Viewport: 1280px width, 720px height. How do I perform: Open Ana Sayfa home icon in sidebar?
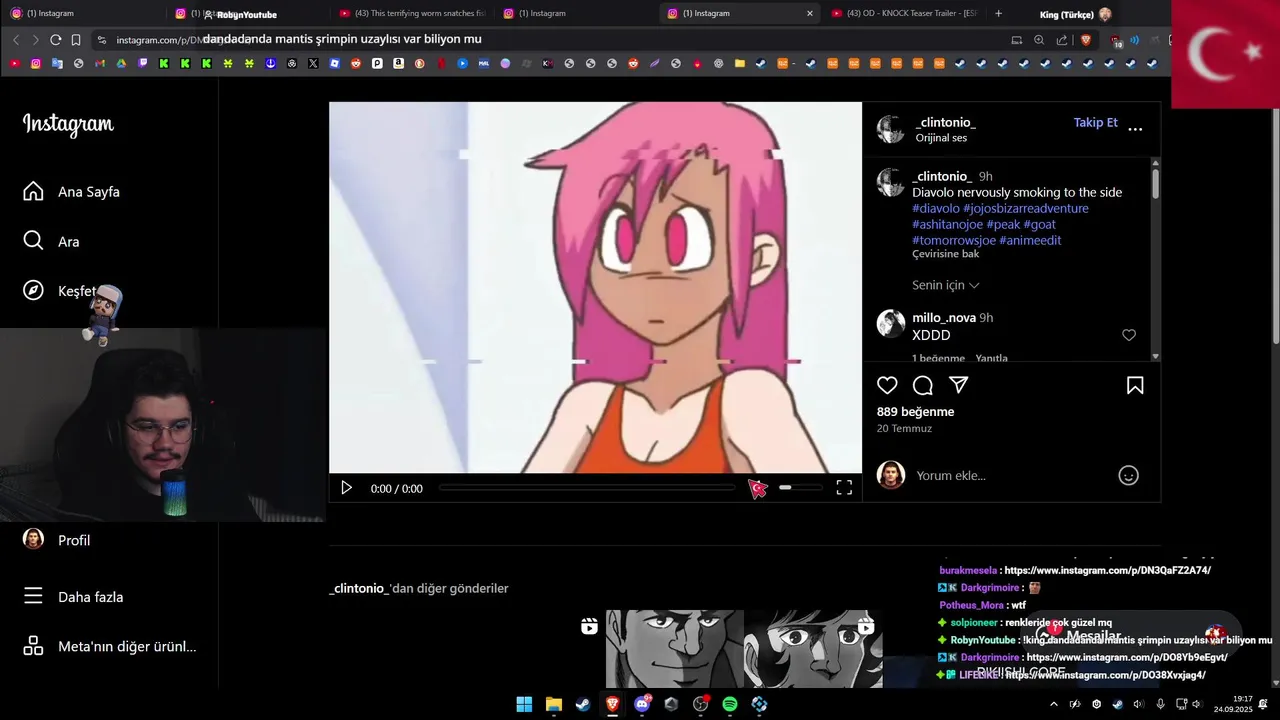tap(33, 191)
